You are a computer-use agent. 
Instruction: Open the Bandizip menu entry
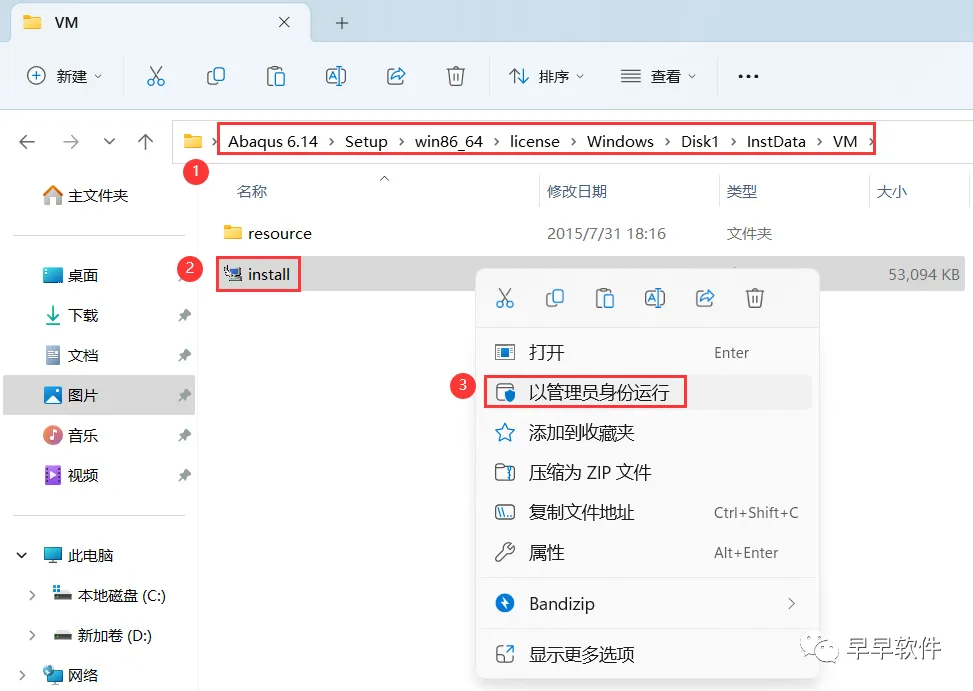[648, 604]
